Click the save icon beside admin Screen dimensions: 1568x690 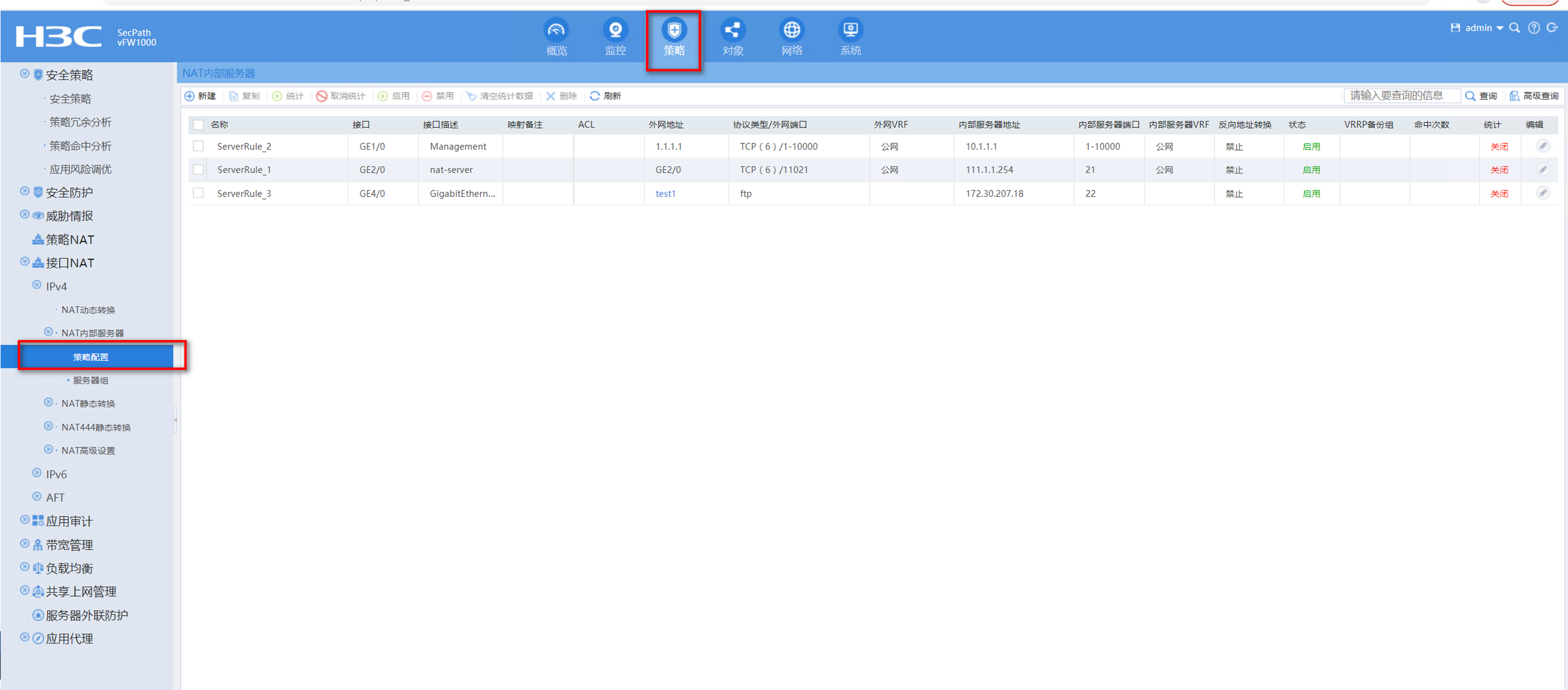1455,28
